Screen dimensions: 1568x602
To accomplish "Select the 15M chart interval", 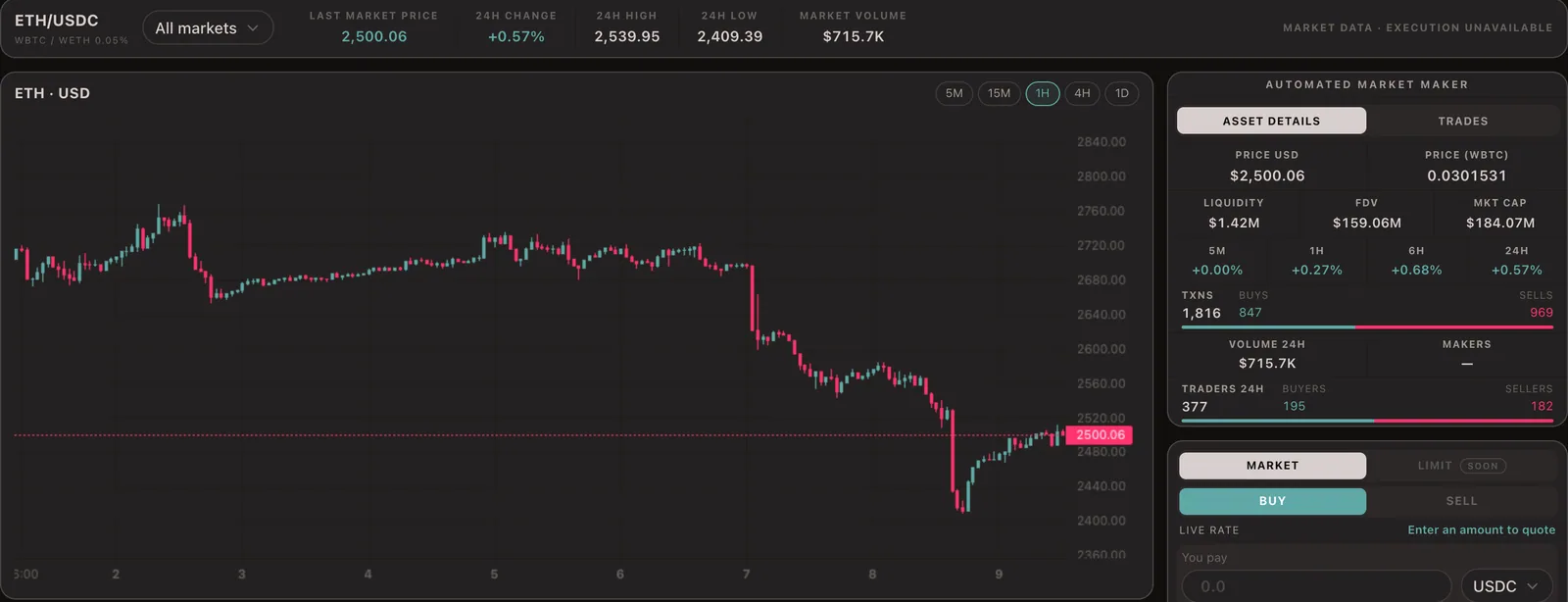I will pos(999,93).
